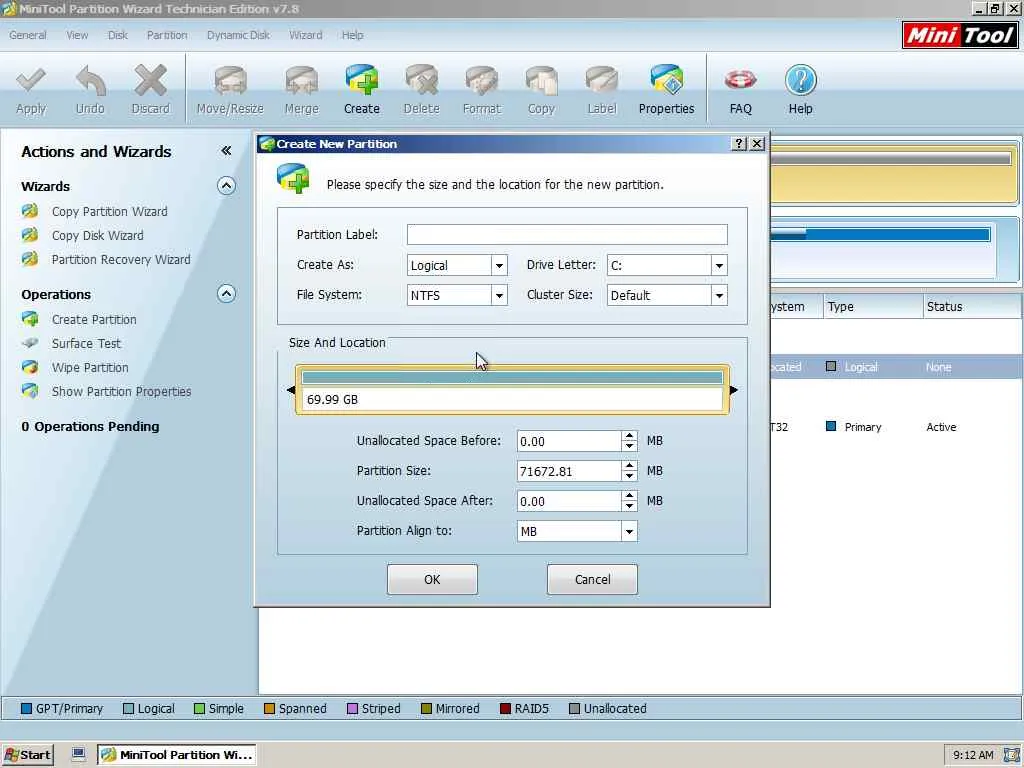Viewport: 1024px width, 768px height.
Task: Click the show desktop icon in taskbar
Action: point(78,754)
